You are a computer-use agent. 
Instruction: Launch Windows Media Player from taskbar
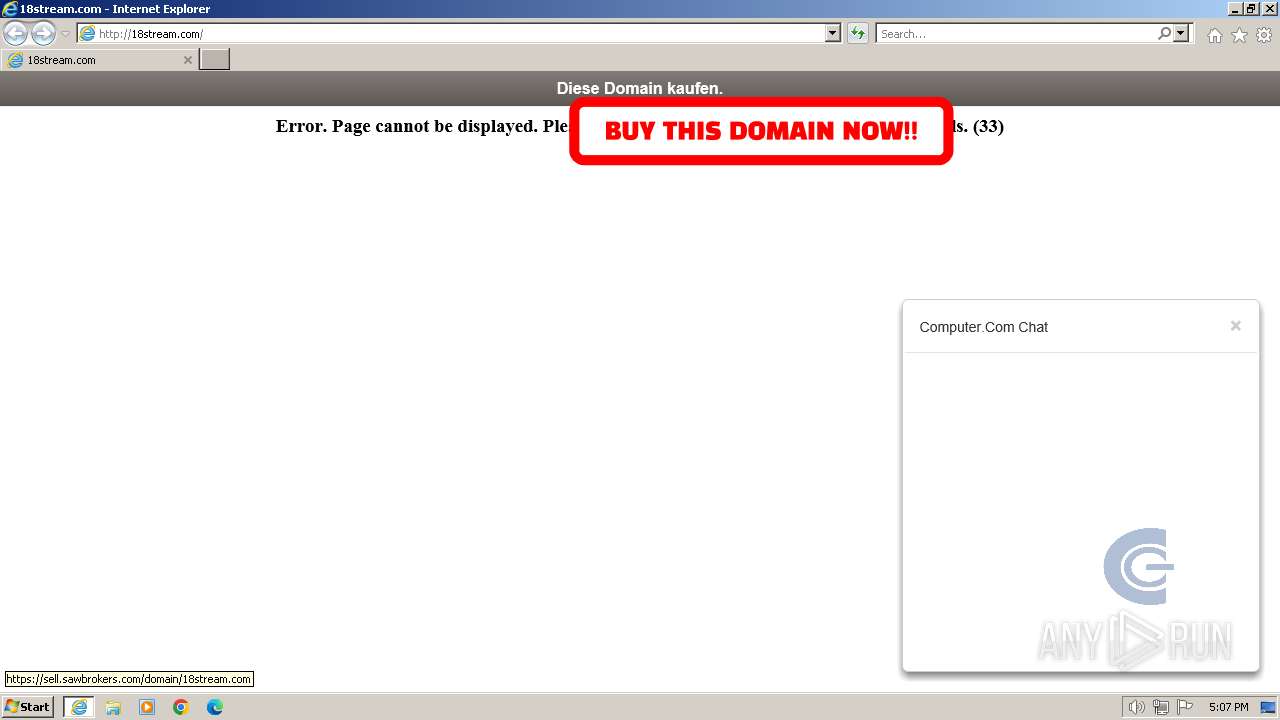coord(147,707)
